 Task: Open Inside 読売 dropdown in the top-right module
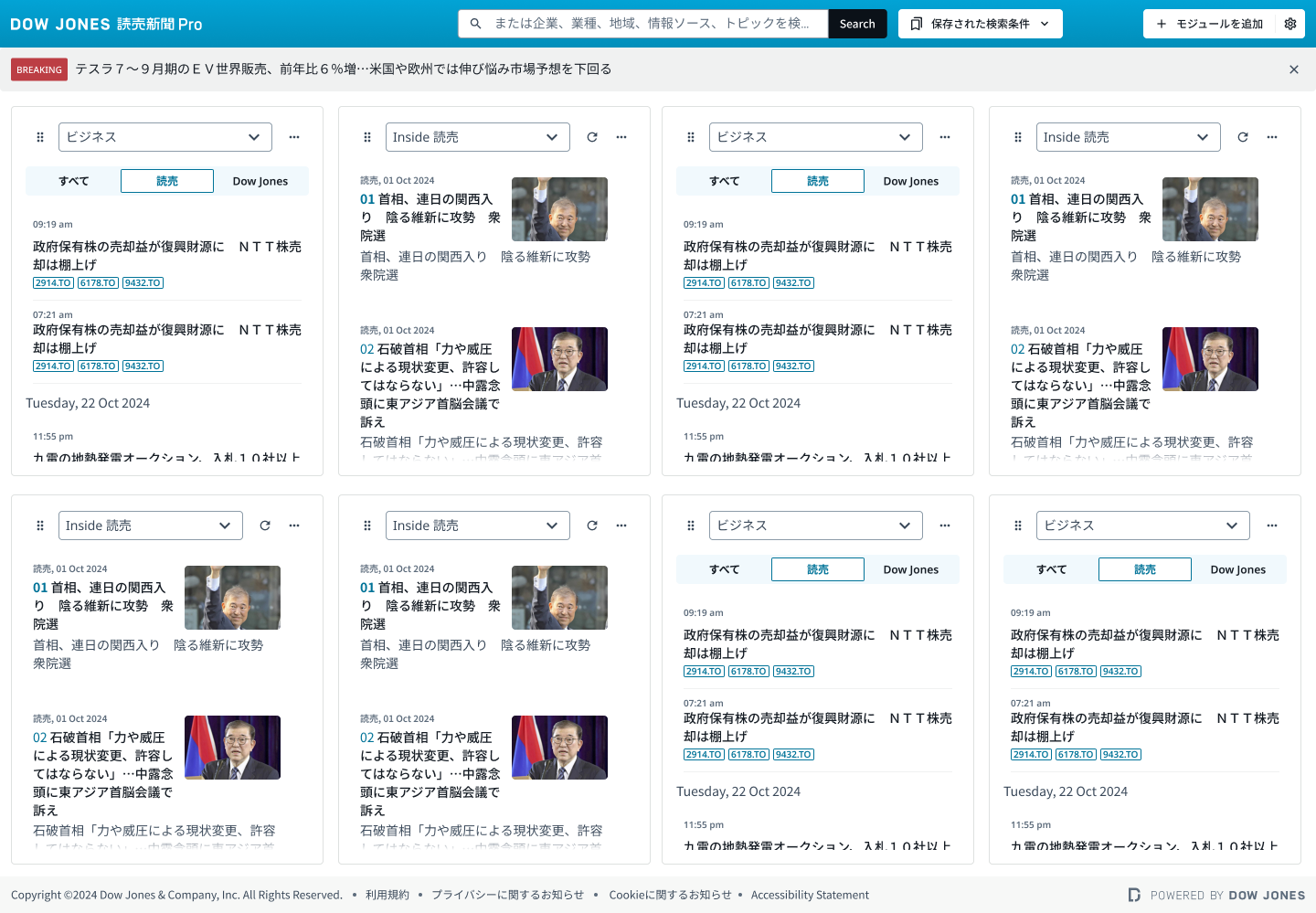(x=1129, y=137)
